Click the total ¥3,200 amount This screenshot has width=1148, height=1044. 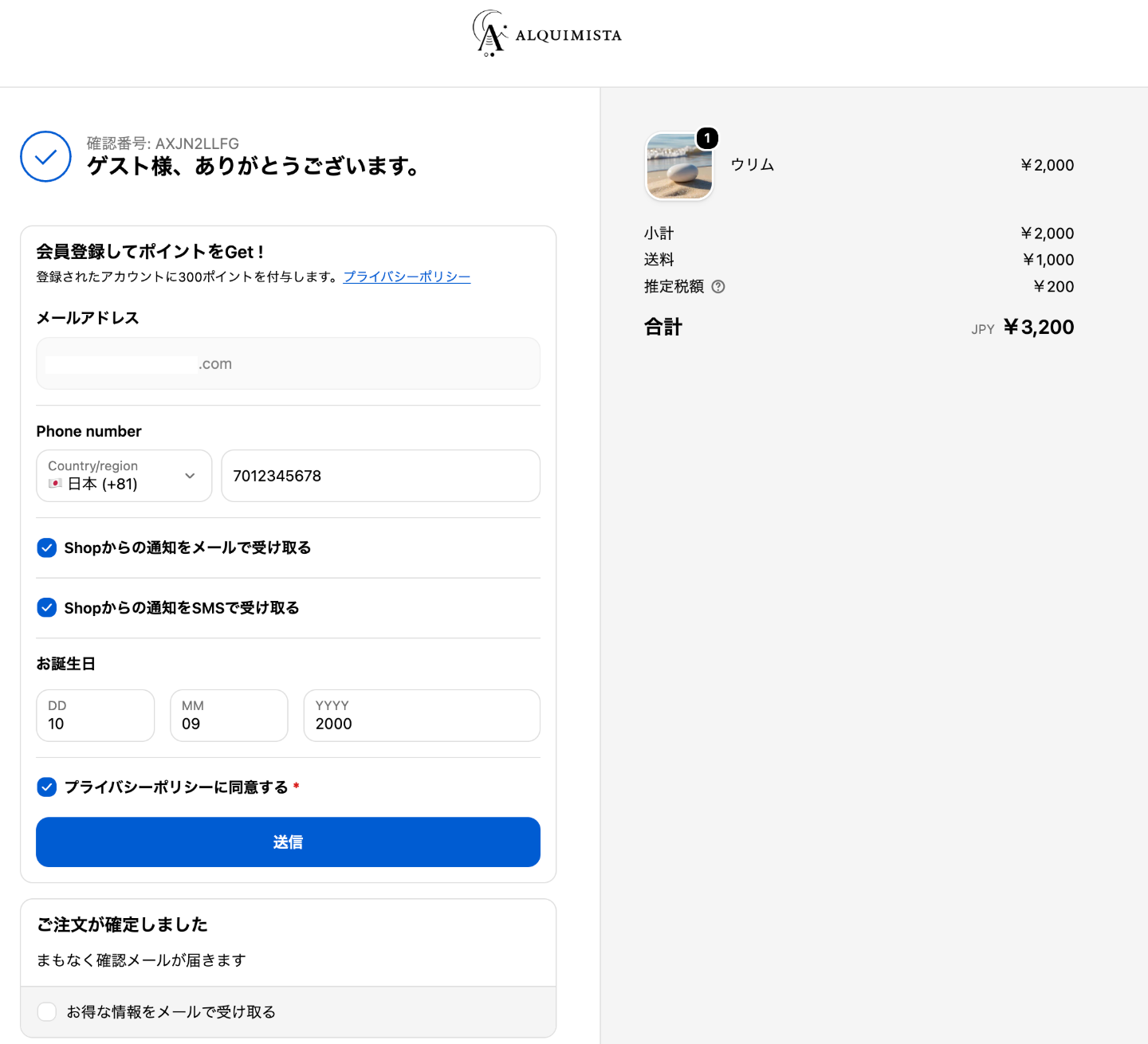[x=1038, y=327]
